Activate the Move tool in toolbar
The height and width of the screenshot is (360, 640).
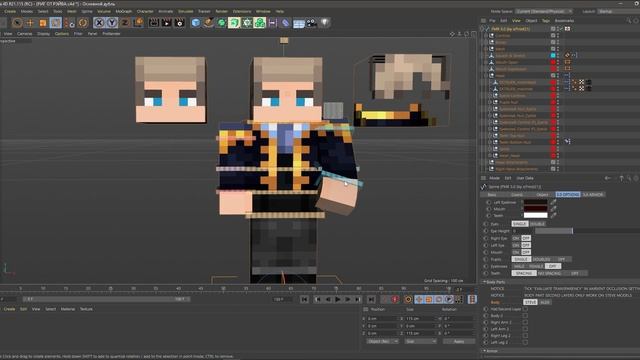tap(30, 23)
